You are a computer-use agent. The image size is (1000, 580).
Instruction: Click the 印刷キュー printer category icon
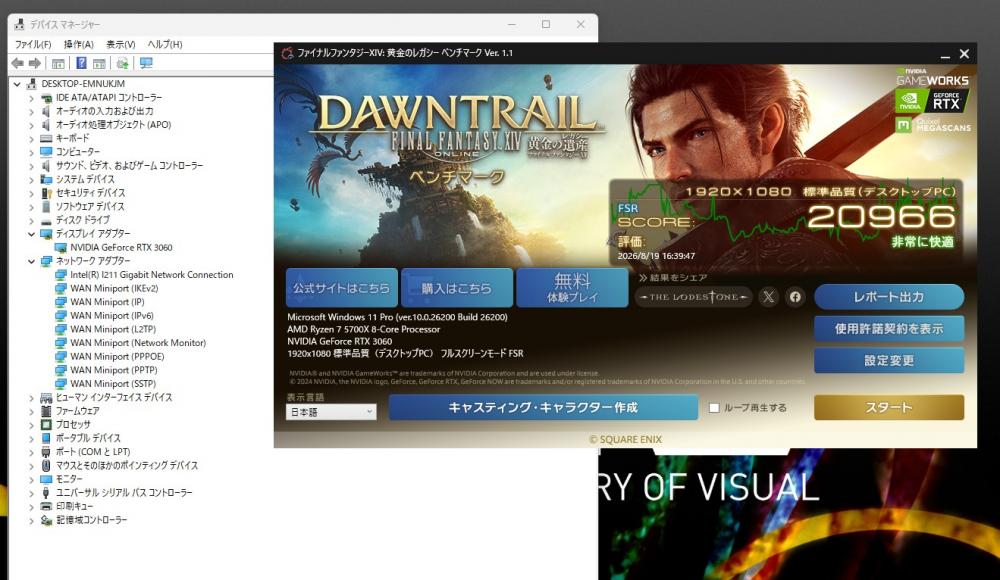46,506
